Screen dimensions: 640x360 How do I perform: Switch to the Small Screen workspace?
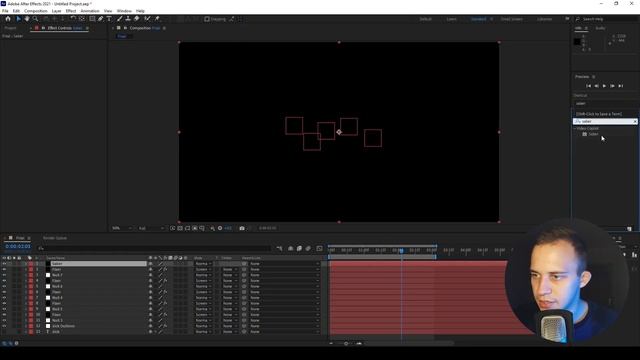511,19
